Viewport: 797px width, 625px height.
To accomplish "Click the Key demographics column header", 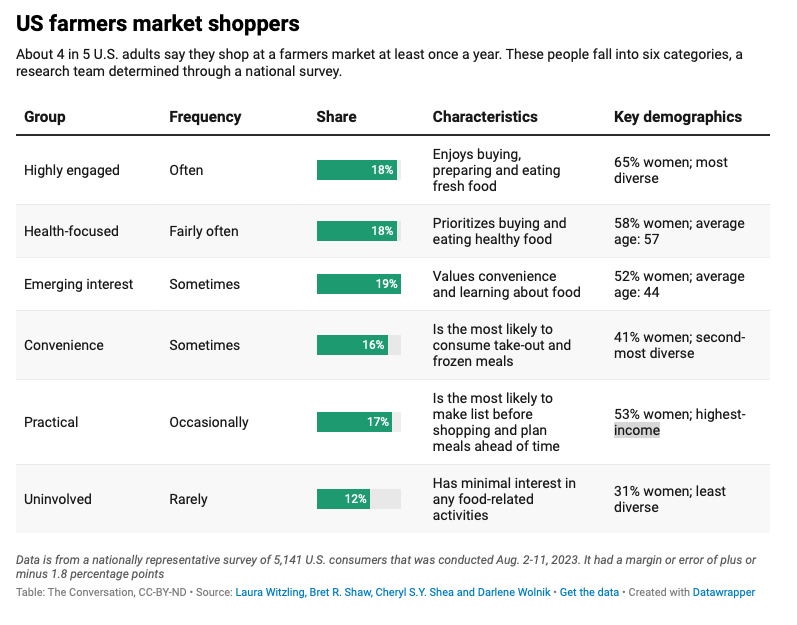I will pos(678,117).
